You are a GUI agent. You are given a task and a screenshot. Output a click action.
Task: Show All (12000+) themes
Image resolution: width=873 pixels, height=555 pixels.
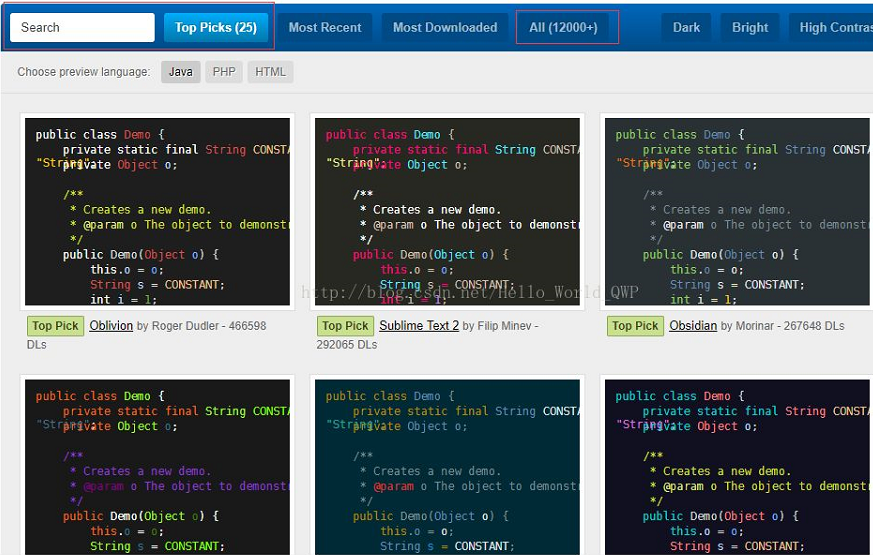(563, 27)
